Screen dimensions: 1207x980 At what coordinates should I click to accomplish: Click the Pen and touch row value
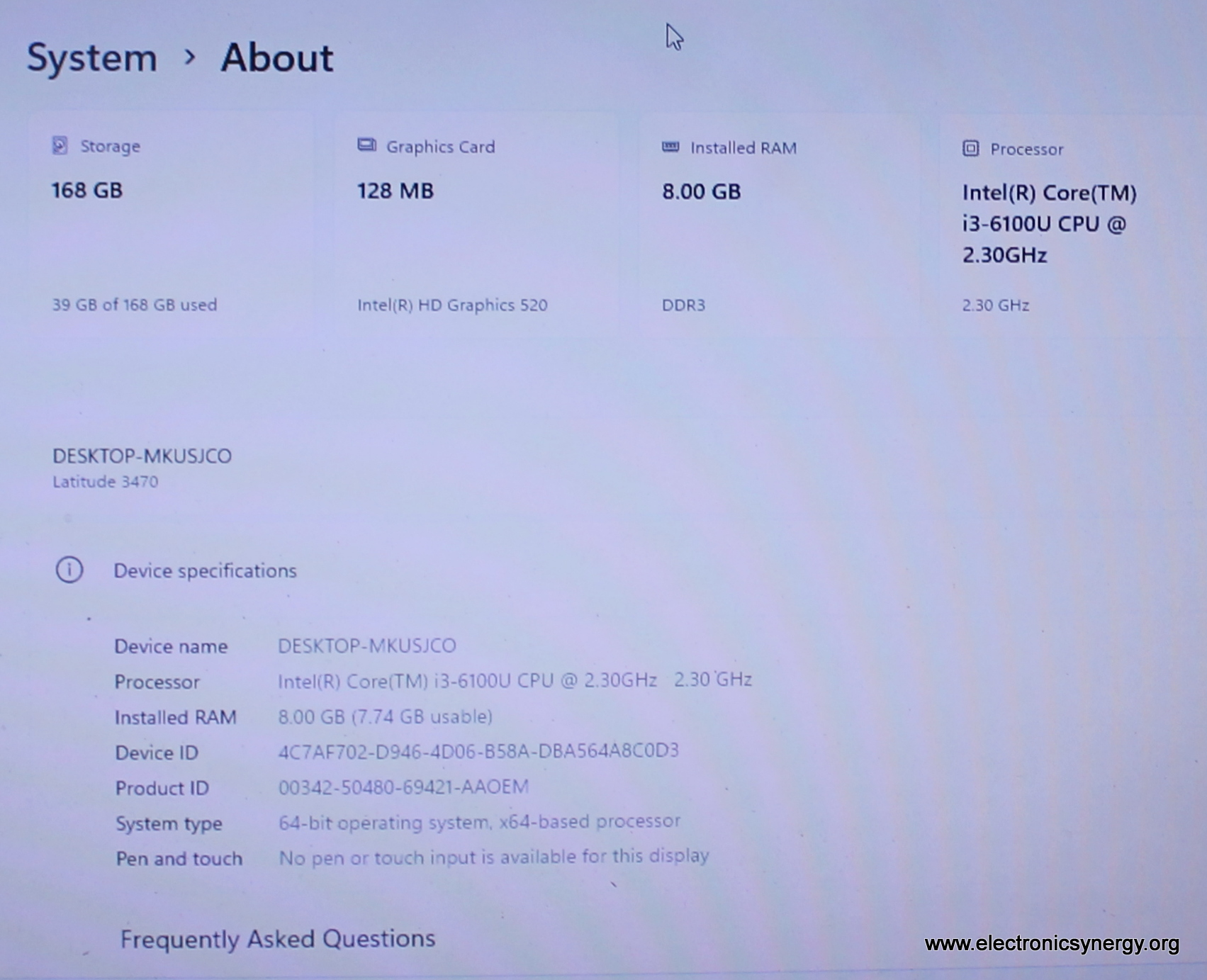pos(493,857)
